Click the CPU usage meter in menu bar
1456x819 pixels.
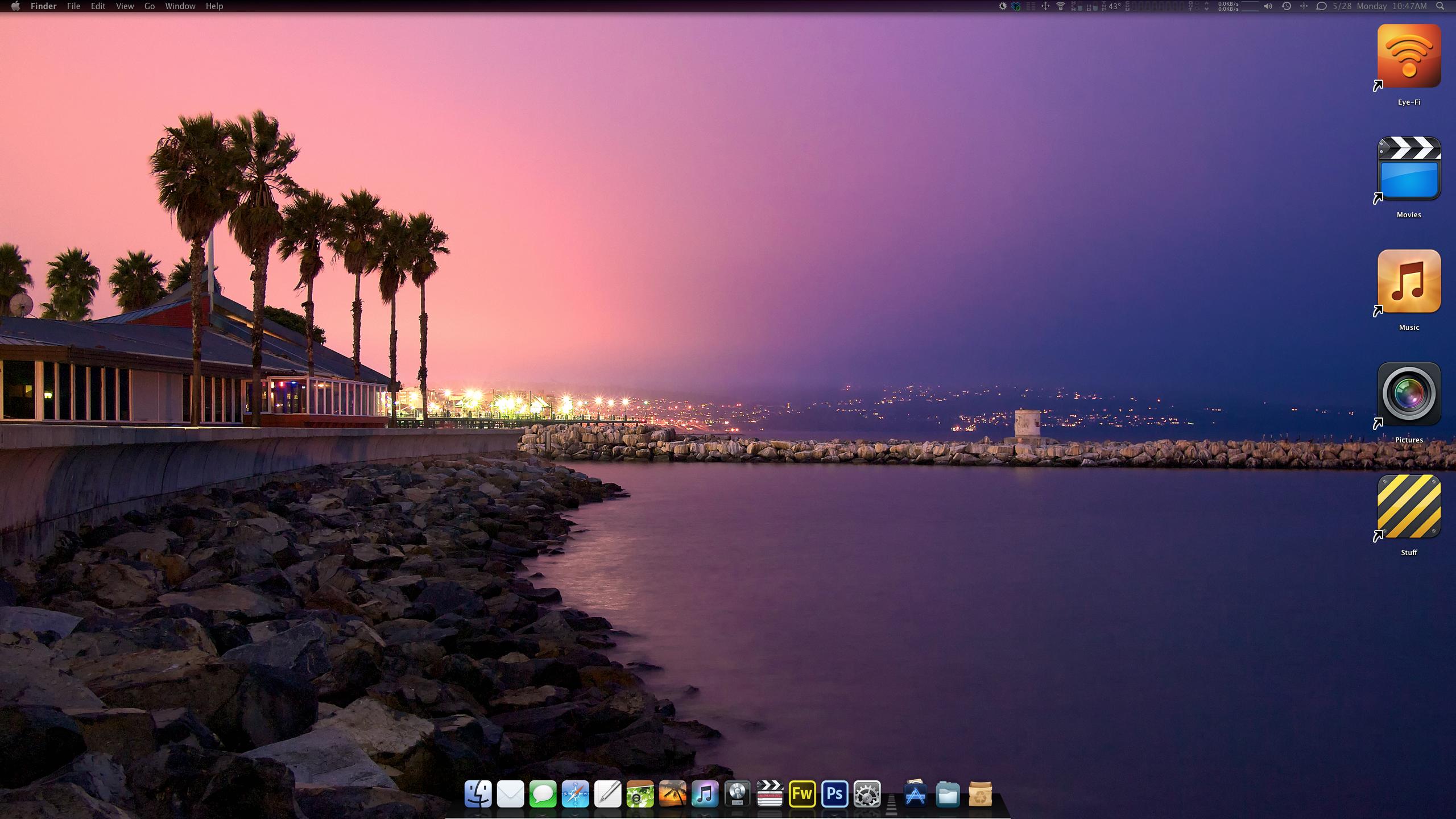(x=1155, y=6)
